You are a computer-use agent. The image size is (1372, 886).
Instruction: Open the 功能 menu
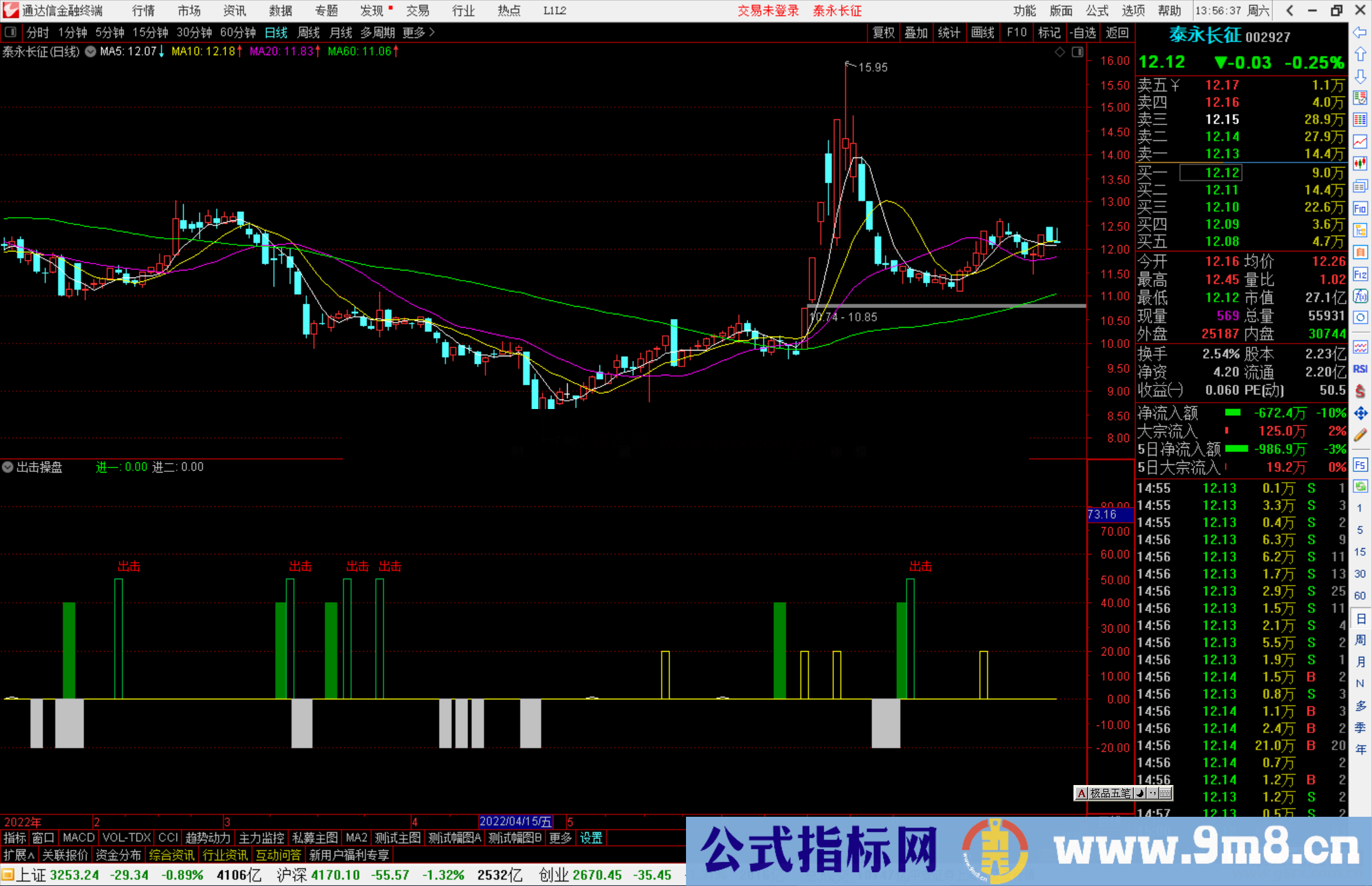[x=1025, y=10]
